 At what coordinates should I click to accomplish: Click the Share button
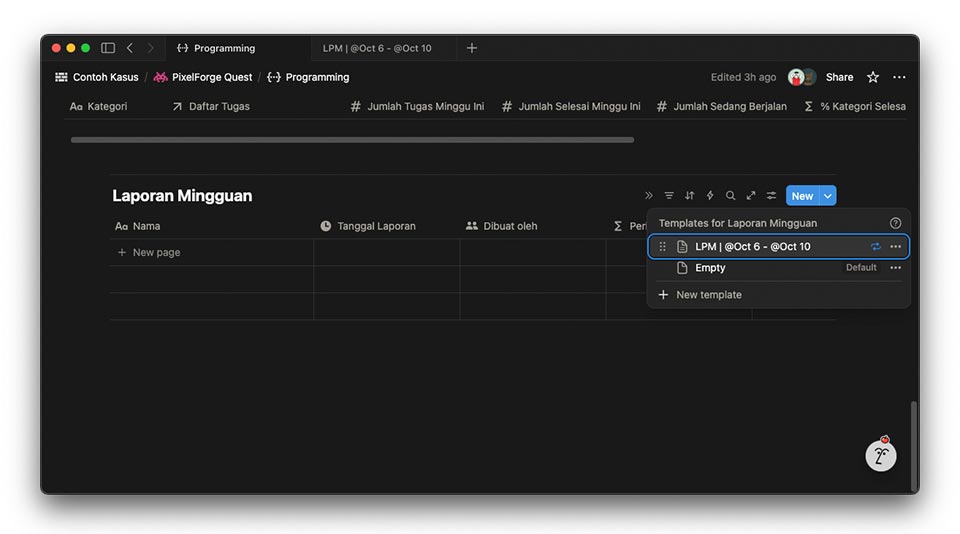click(839, 77)
